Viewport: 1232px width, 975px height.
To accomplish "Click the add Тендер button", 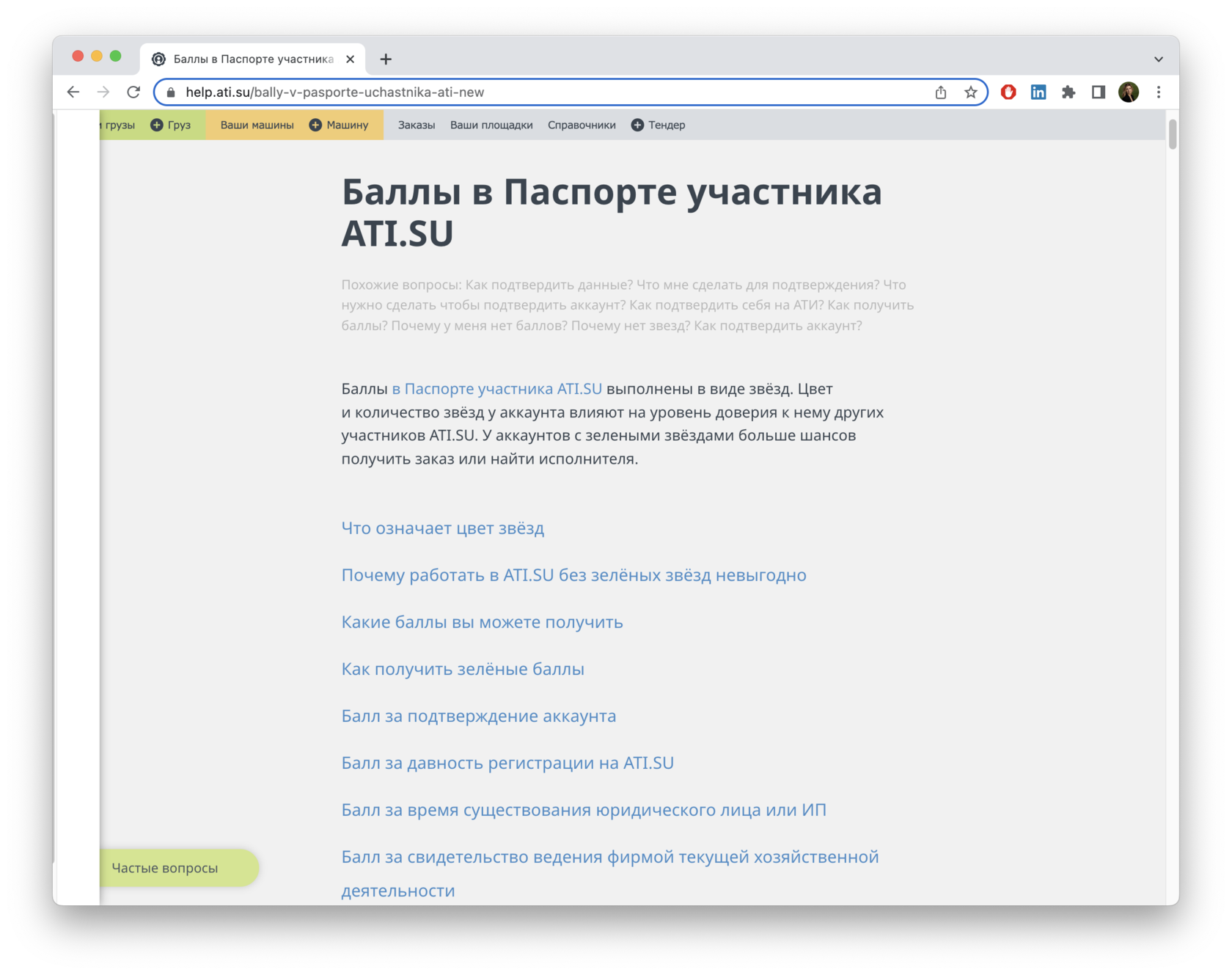I will tap(659, 125).
